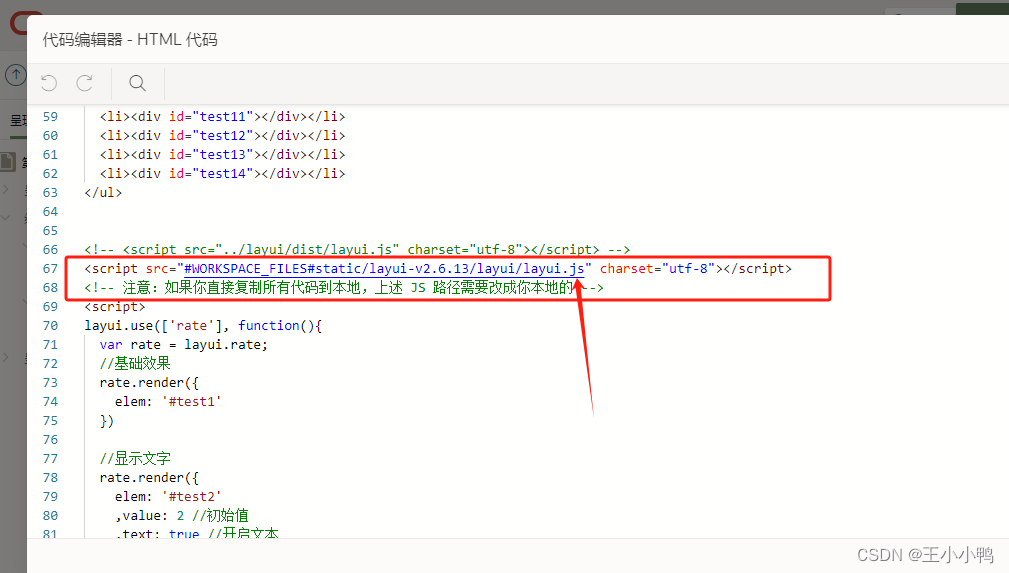Click the //显示文字 comment on line 77
The height and width of the screenshot is (573, 1009).
point(135,458)
